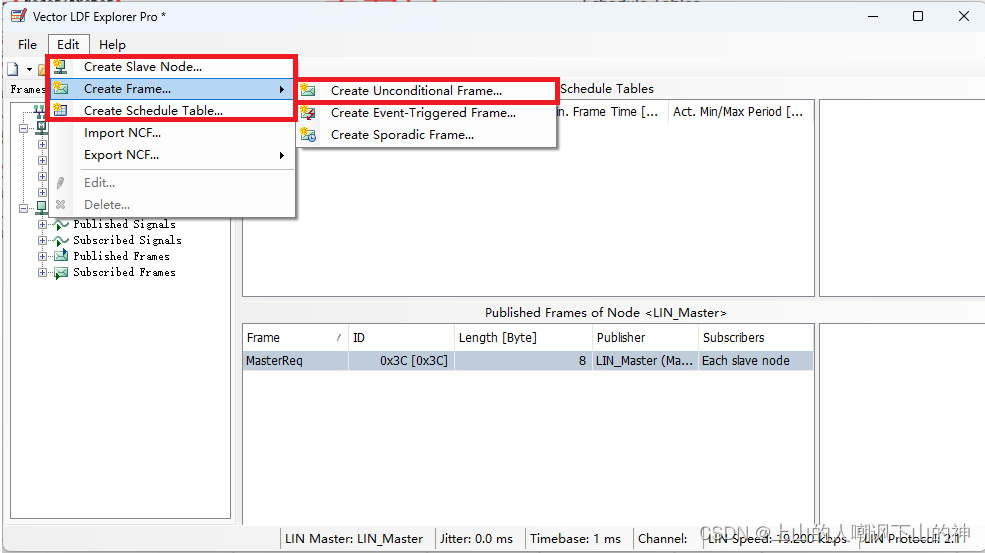
Task: Open the Export NCF submenu arrow
Action: 282,155
